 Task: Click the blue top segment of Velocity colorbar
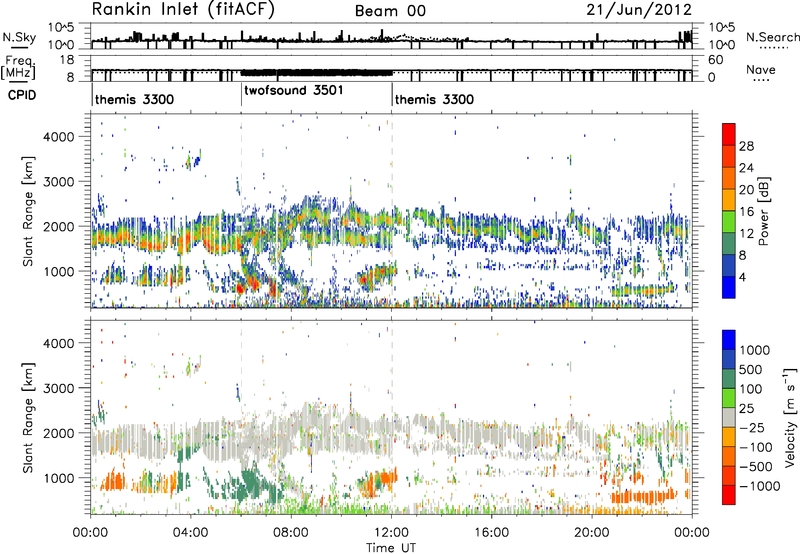(729, 340)
